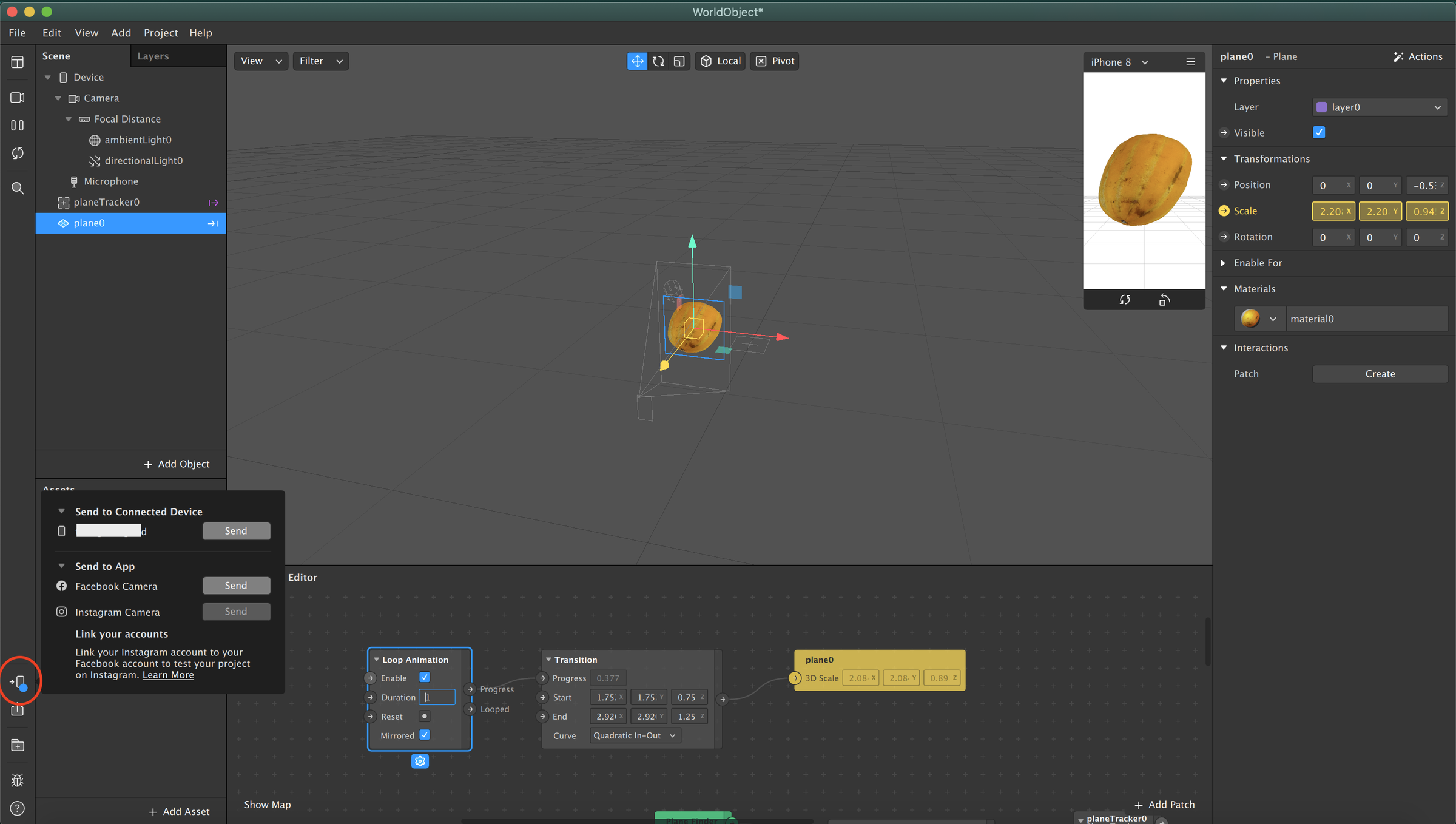Select the Rotate transform tool in the viewport toolbar

pyautogui.click(x=658, y=61)
